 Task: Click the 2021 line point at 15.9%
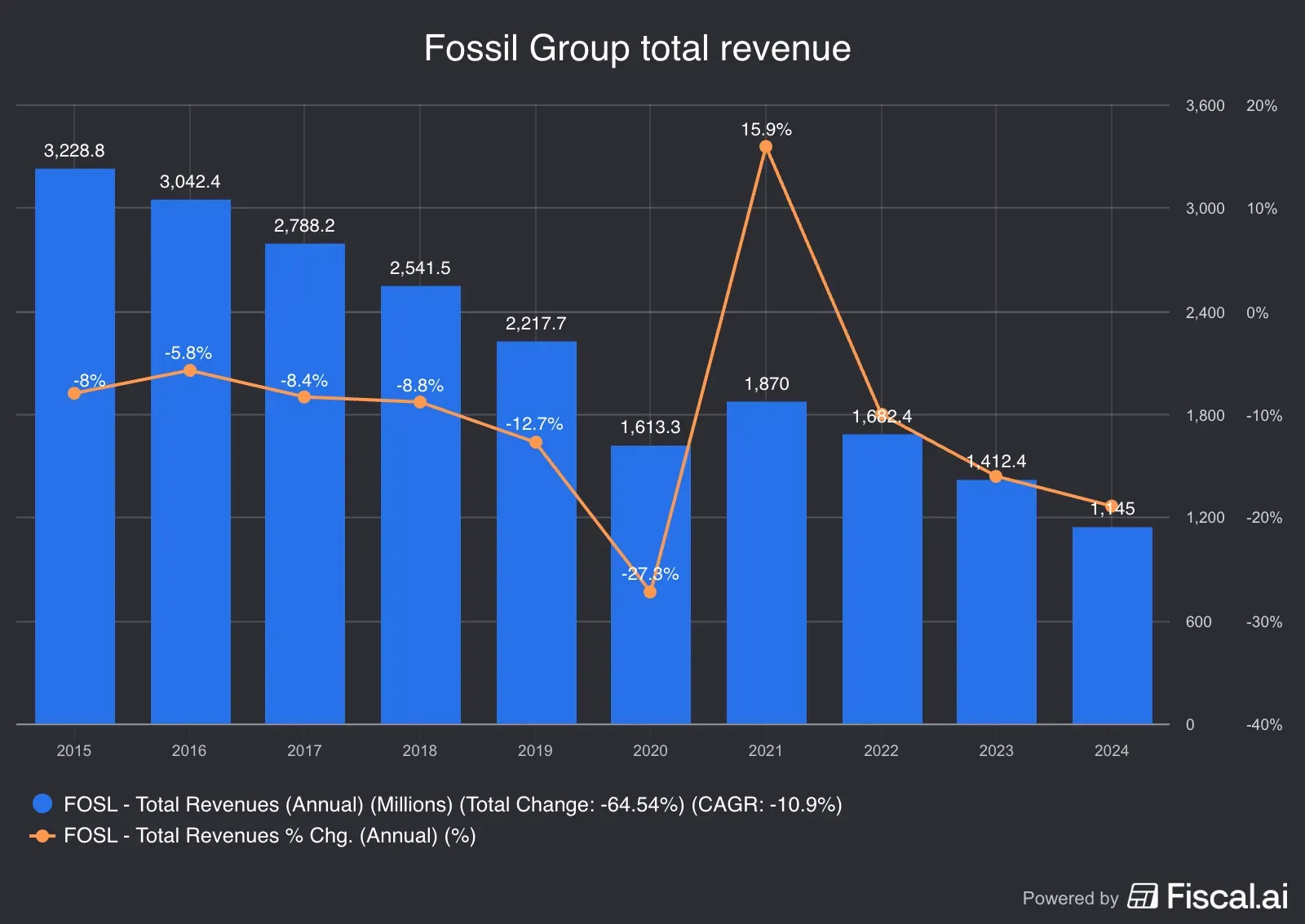(x=766, y=147)
